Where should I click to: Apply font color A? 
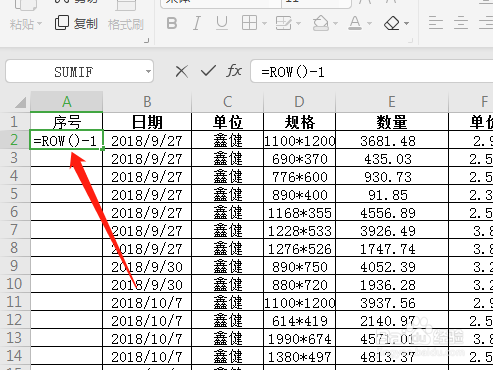point(355,23)
